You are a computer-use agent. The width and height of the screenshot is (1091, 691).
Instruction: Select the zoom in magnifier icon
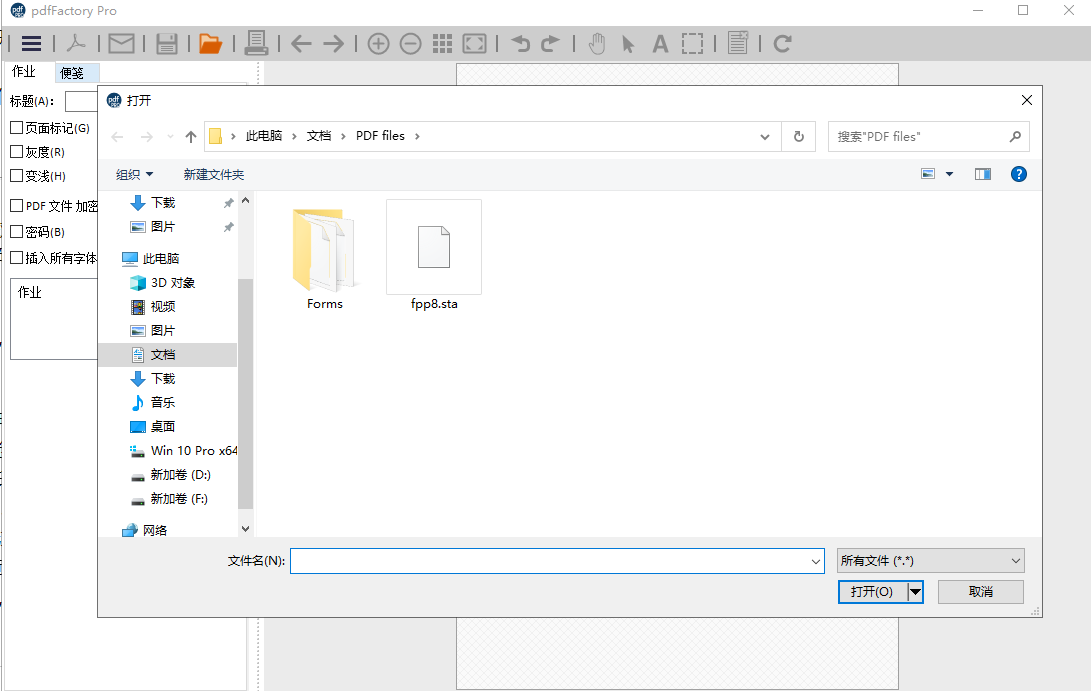378,43
